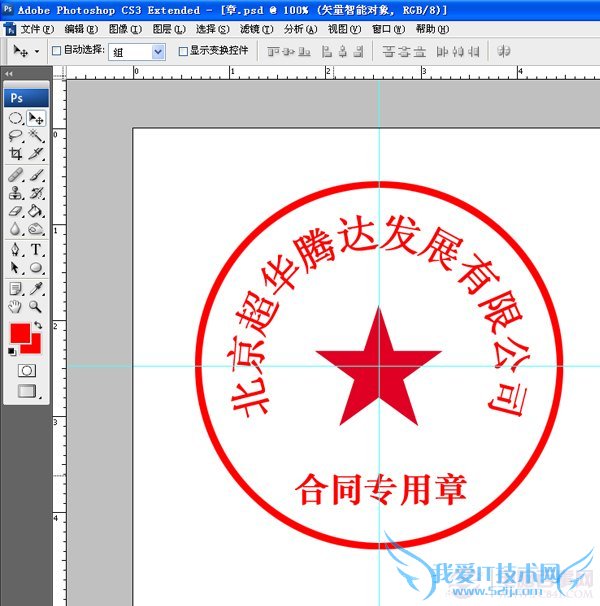Click Align Horizontal Centers button

click(x=343, y=51)
